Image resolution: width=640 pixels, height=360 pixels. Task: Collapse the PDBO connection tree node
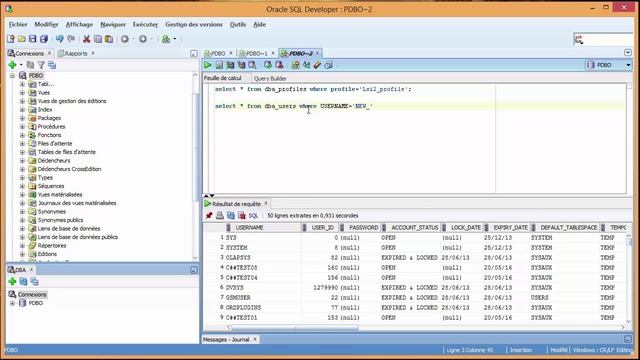12,76
